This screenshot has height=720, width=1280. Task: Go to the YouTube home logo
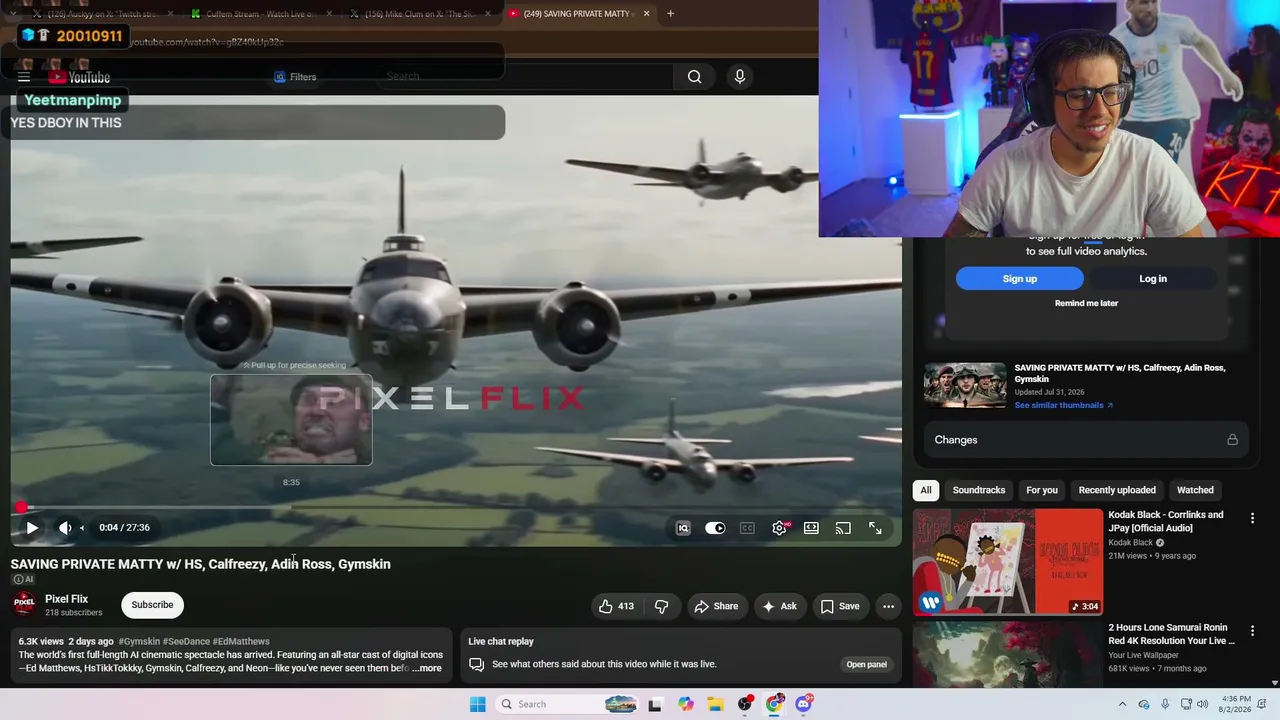pos(79,77)
